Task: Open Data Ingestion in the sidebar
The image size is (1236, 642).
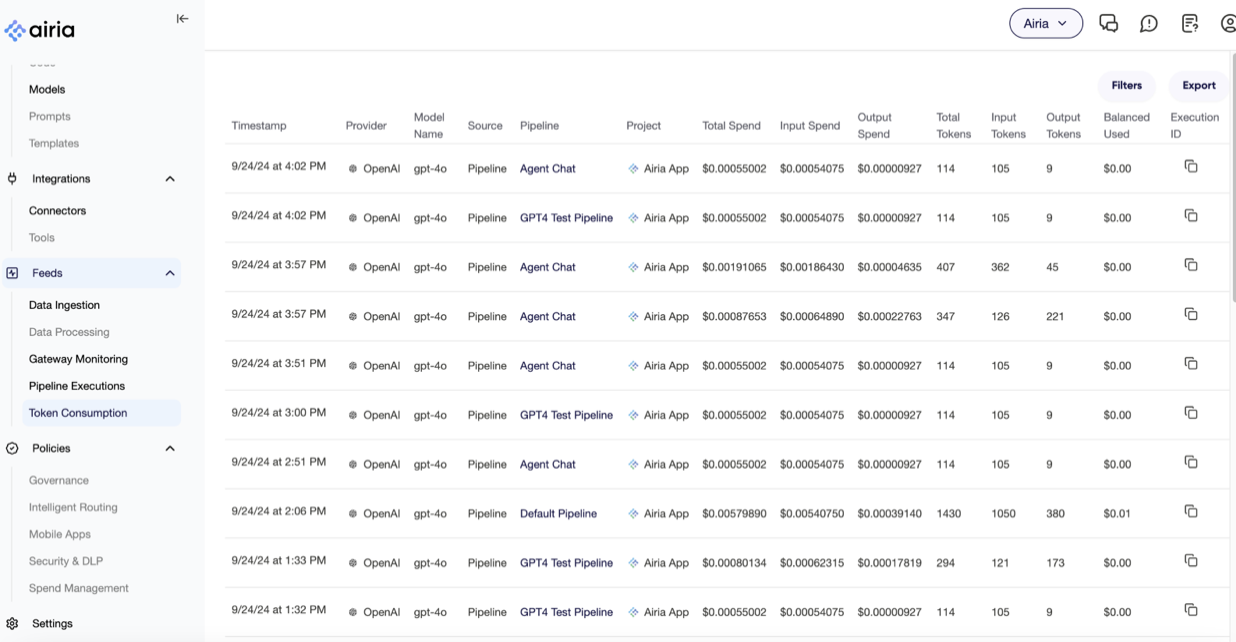Action: coord(64,305)
